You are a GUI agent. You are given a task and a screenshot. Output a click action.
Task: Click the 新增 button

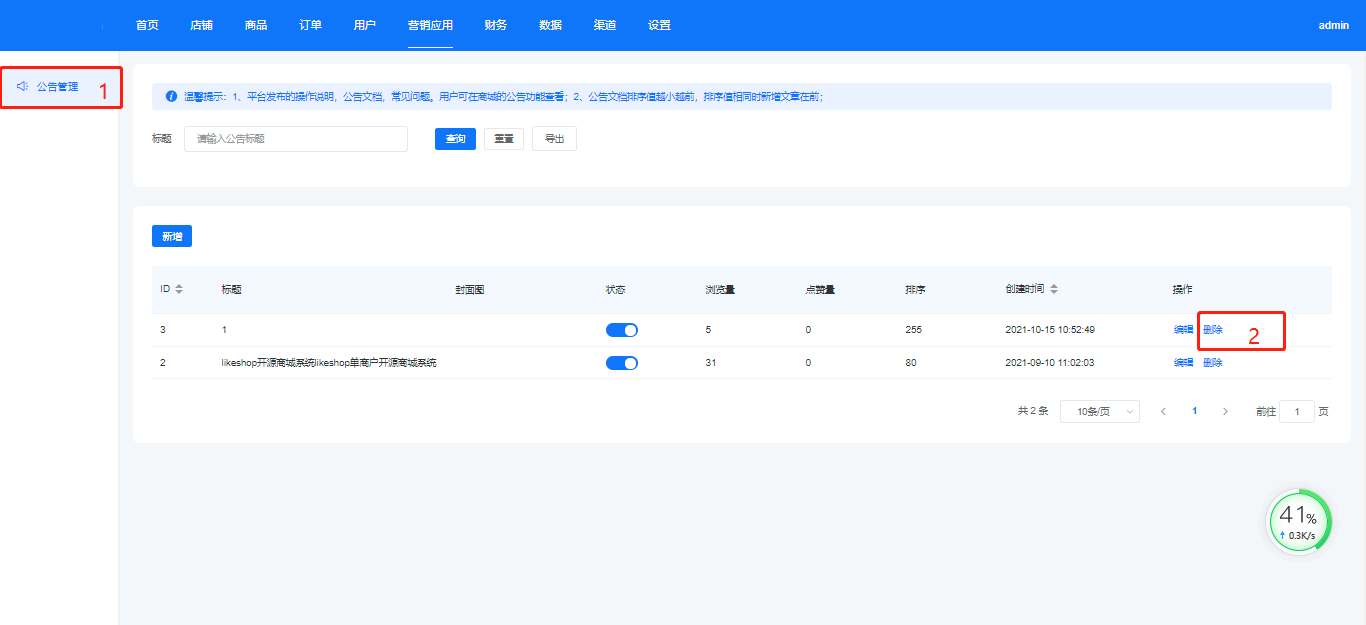tap(172, 236)
